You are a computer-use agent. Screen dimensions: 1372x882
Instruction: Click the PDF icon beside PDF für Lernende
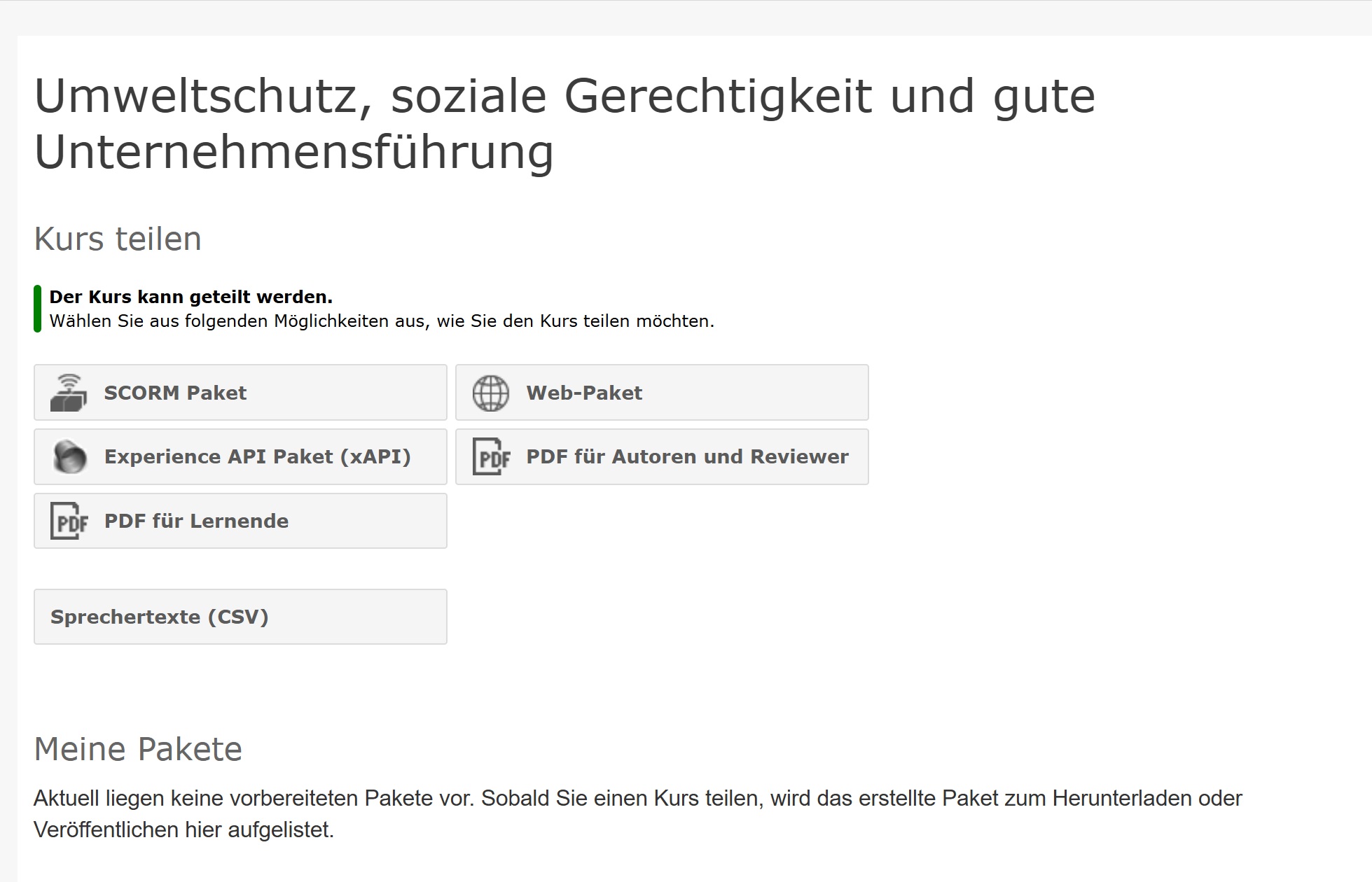coord(70,521)
